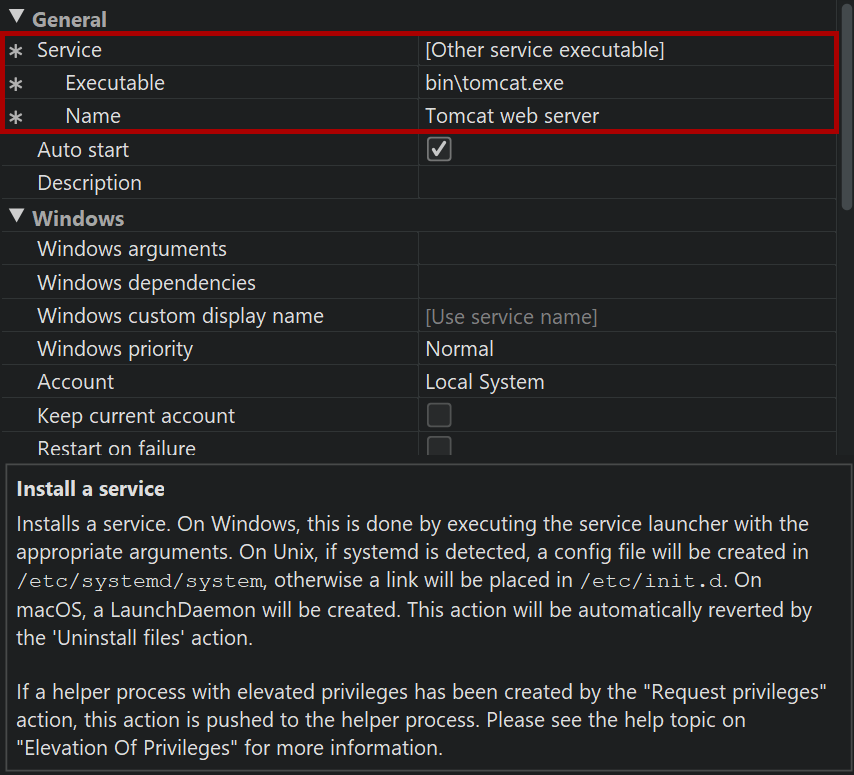
Task: Click the asterisk beside Service
Action: tap(15, 50)
